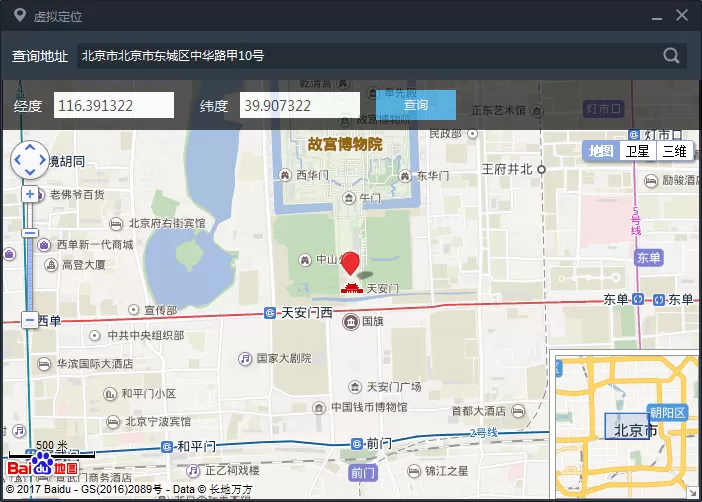Minimize the 虚拟定位 window
The width and height of the screenshot is (702, 502).
[657, 17]
